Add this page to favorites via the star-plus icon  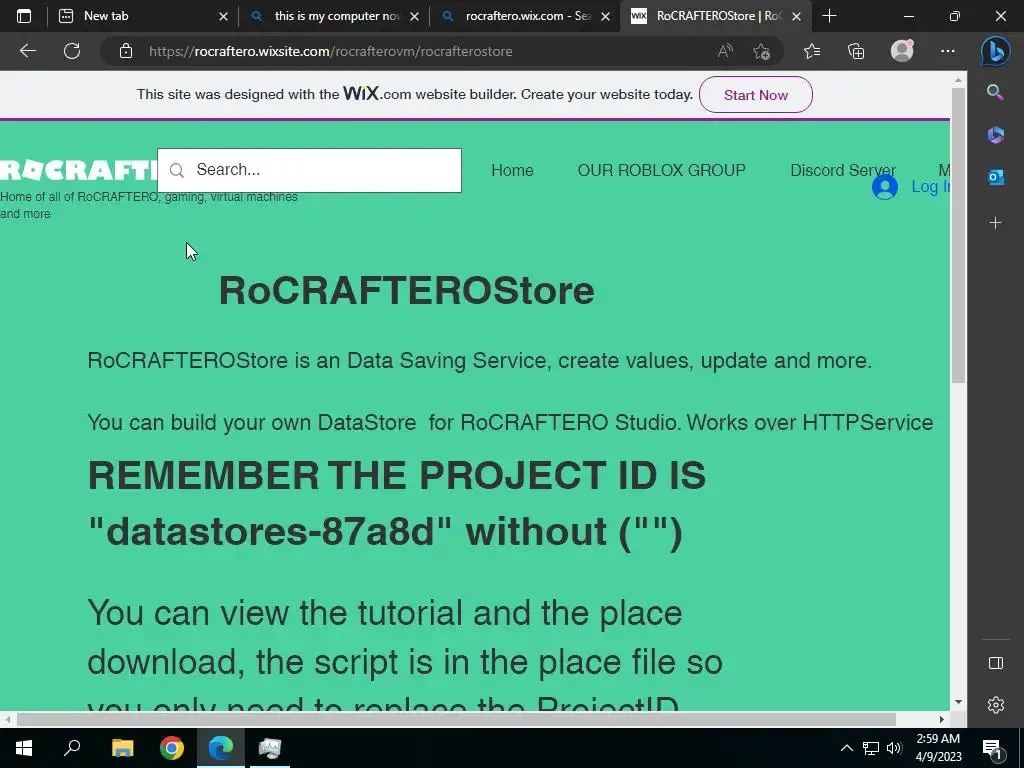761,51
